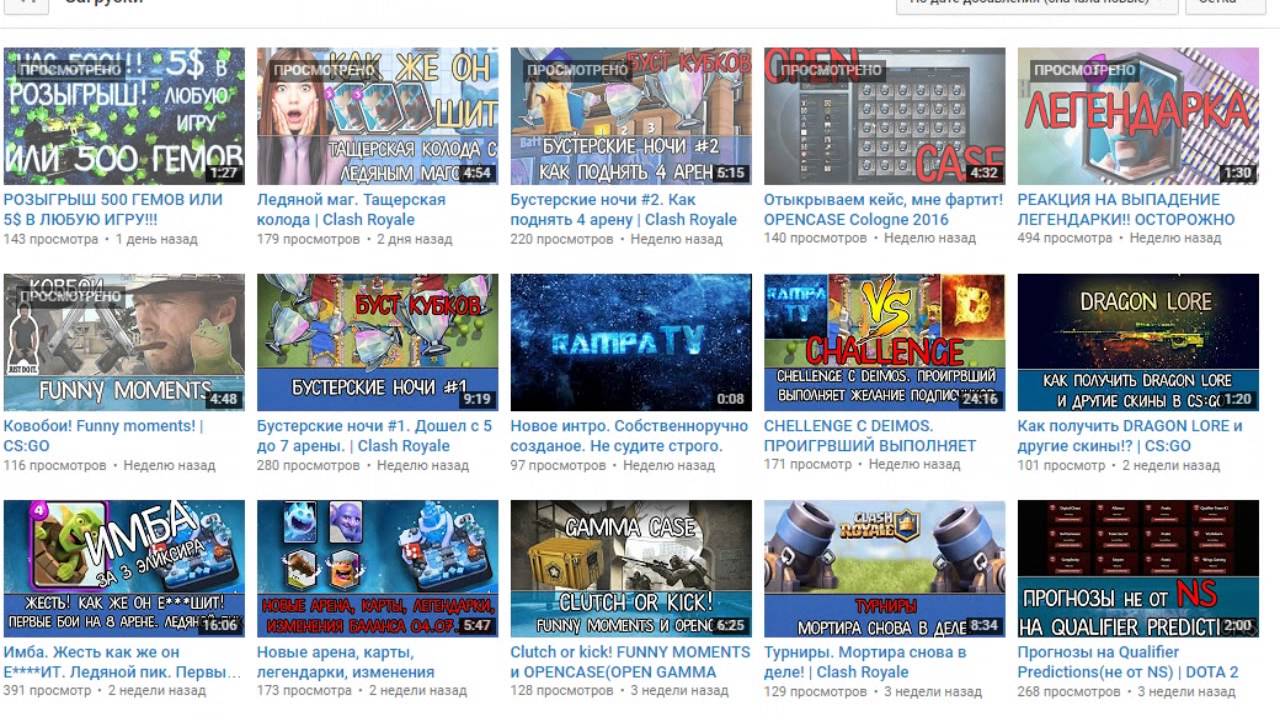Open the Прогнозы не от NS thumbnail
Screen dimensions: 1280x720
point(1138,568)
